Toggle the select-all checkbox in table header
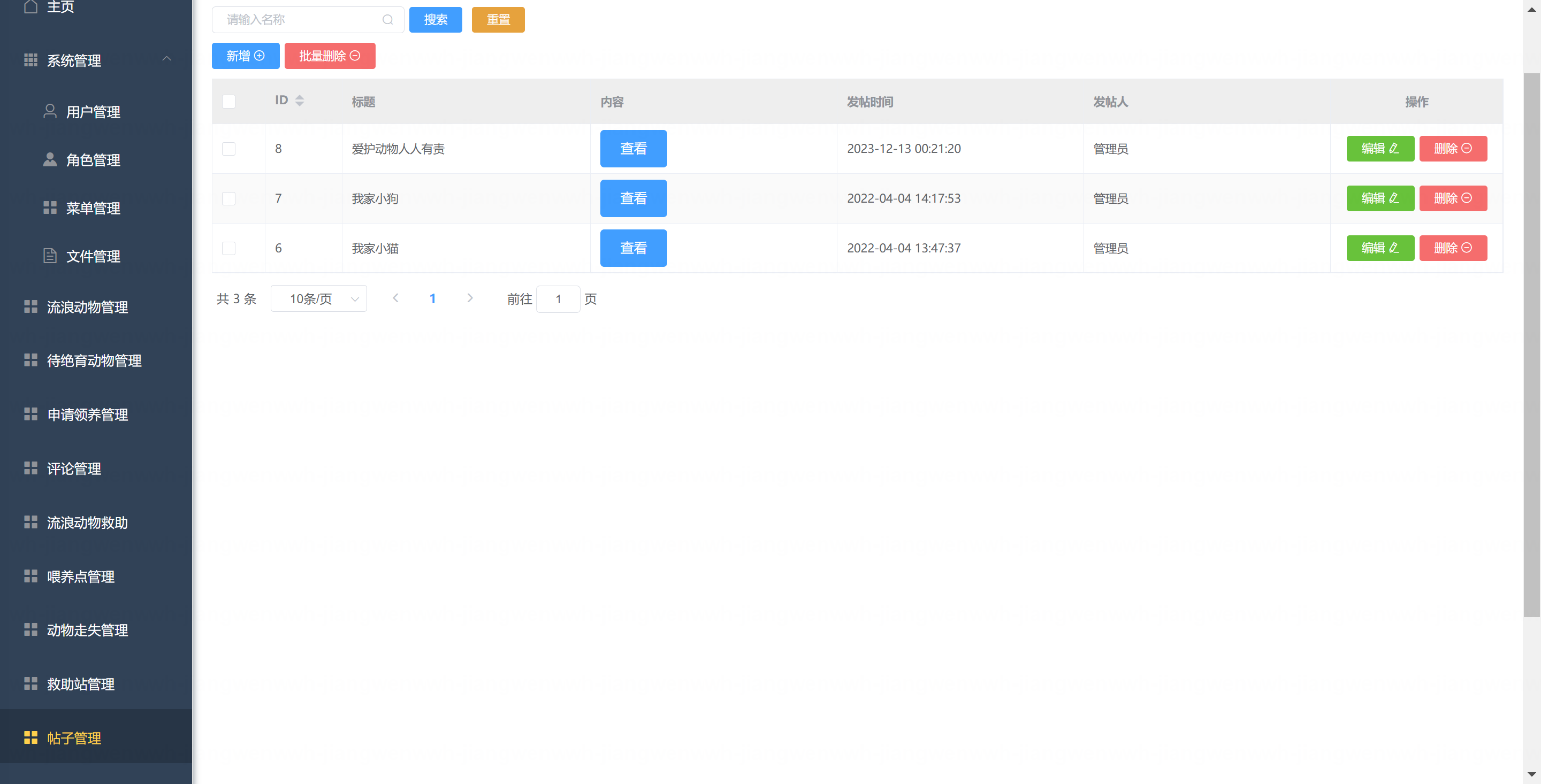The width and height of the screenshot is (1541, 784). pos(228,102)
